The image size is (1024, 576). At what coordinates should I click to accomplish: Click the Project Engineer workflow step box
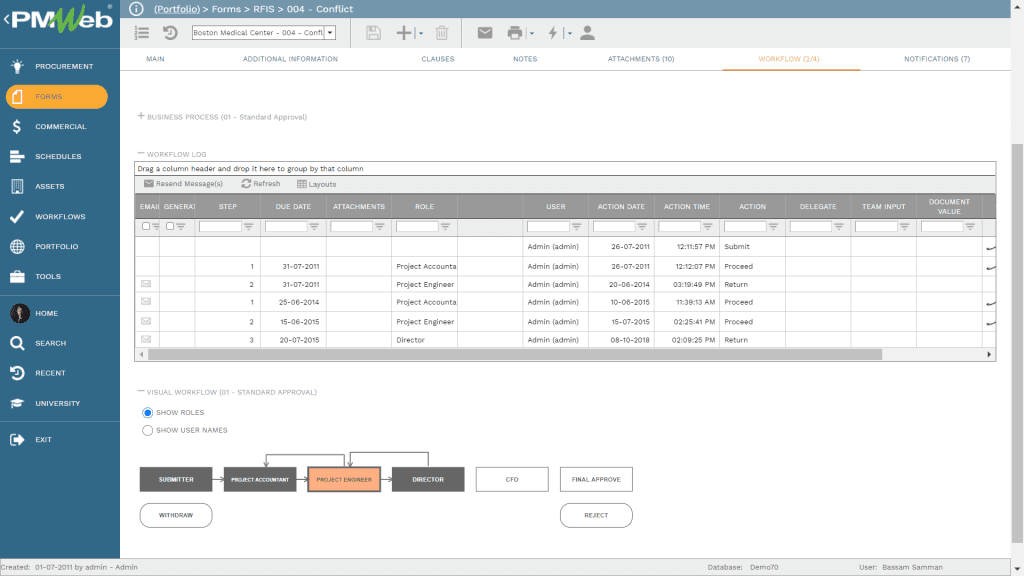tap(344, 479)
